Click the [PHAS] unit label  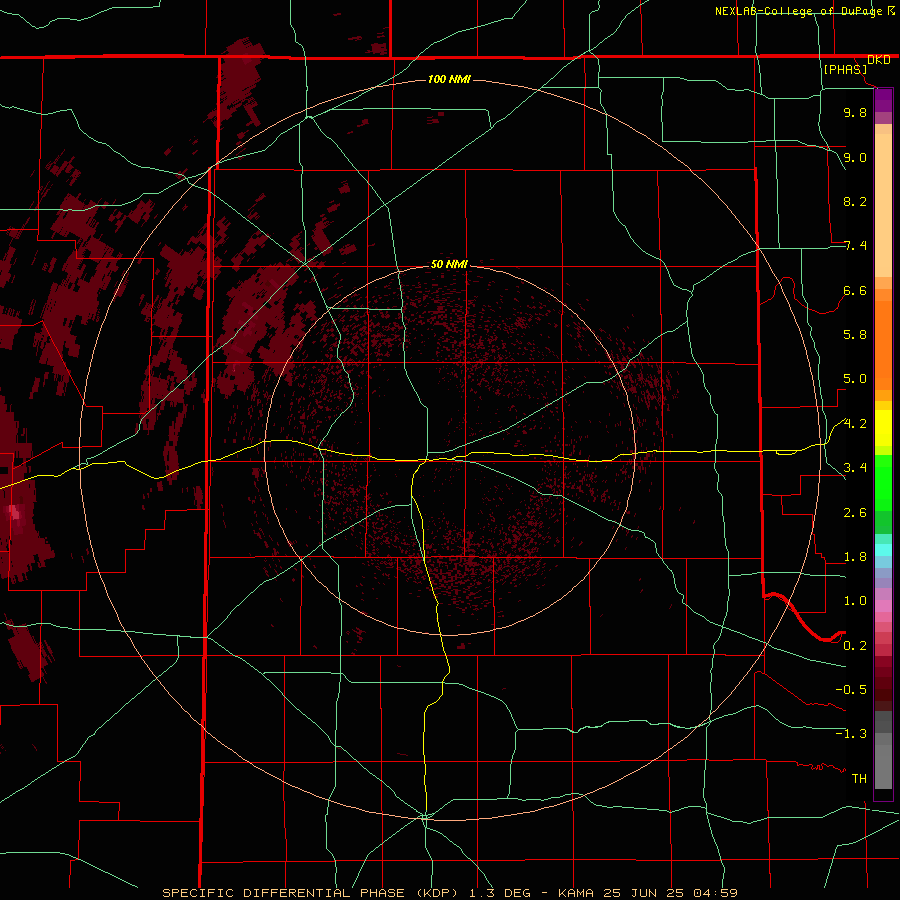pos(845,70)
